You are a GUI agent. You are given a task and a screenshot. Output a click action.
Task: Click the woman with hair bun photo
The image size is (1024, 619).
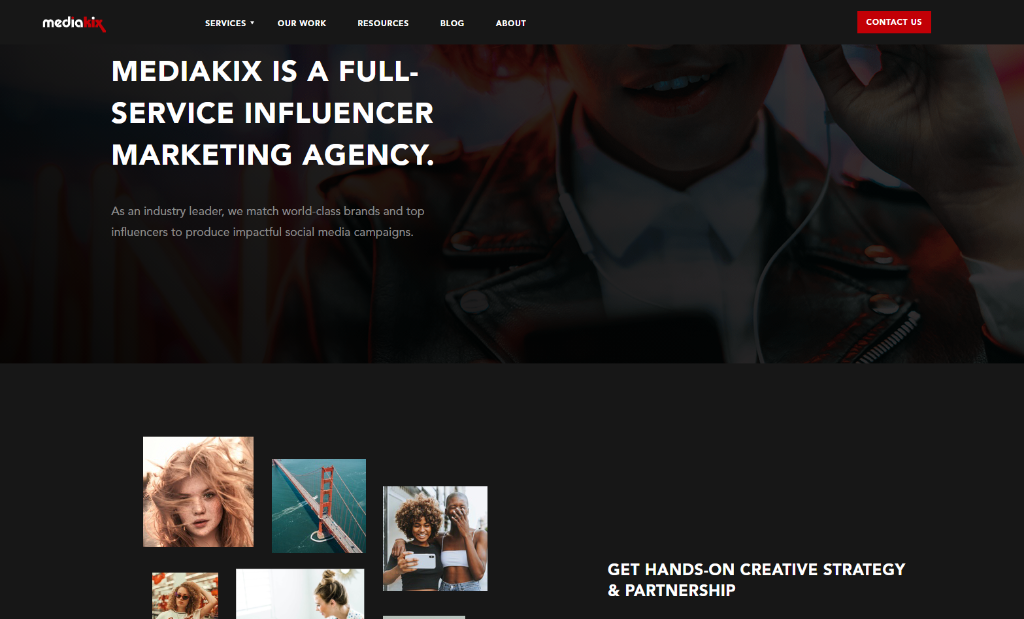[x=300, y=594]
